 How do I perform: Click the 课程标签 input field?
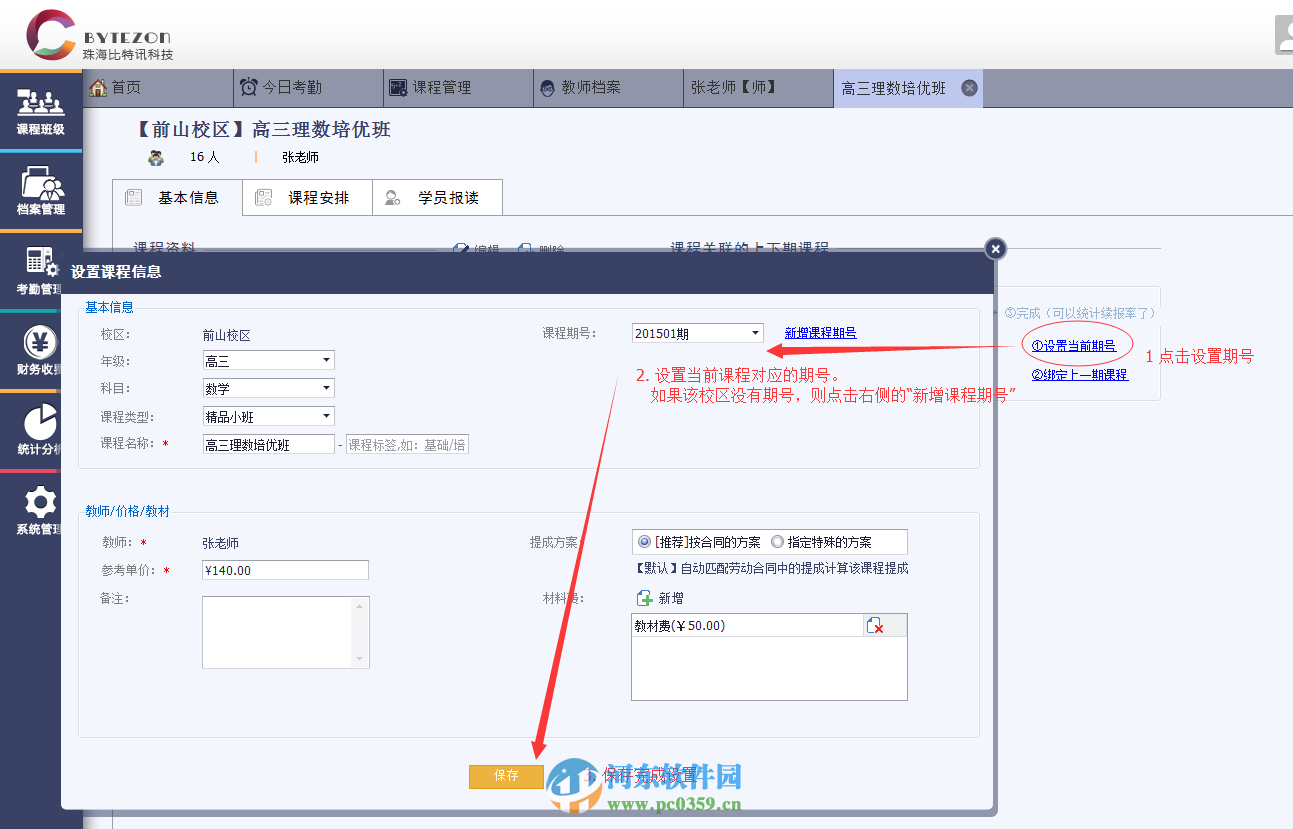407,445
